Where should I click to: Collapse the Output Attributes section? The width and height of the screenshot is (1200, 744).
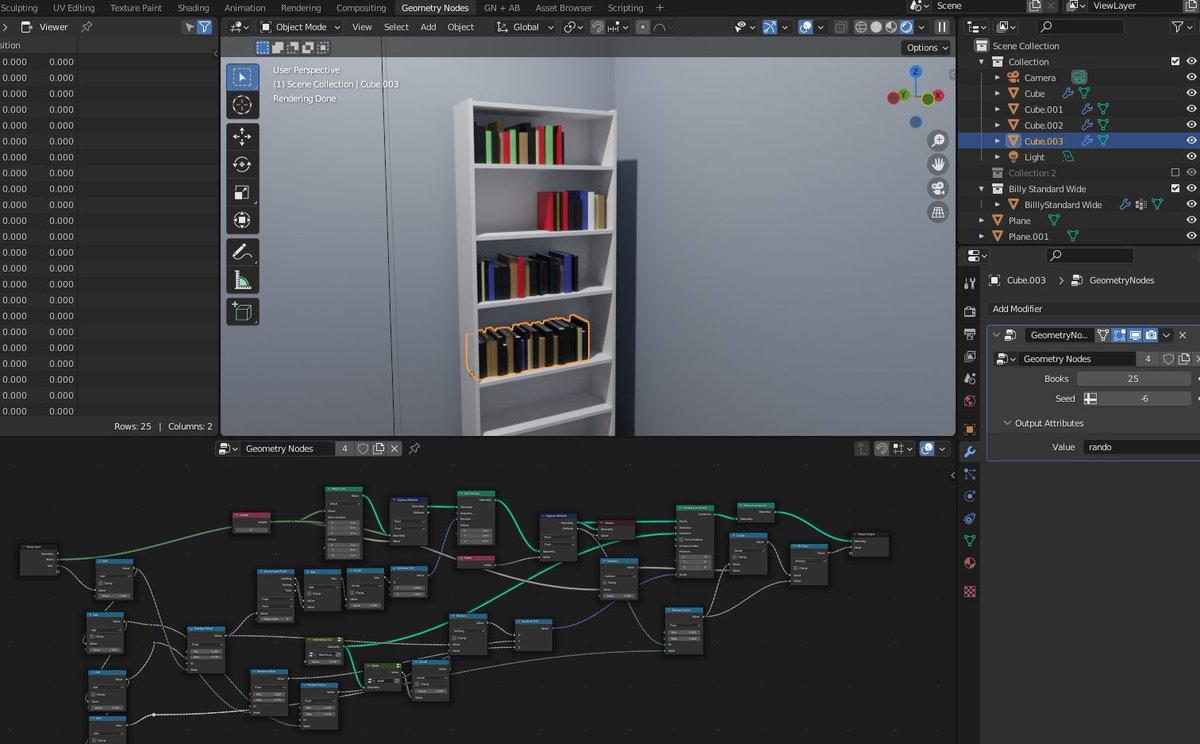[x=1007, y=423]
